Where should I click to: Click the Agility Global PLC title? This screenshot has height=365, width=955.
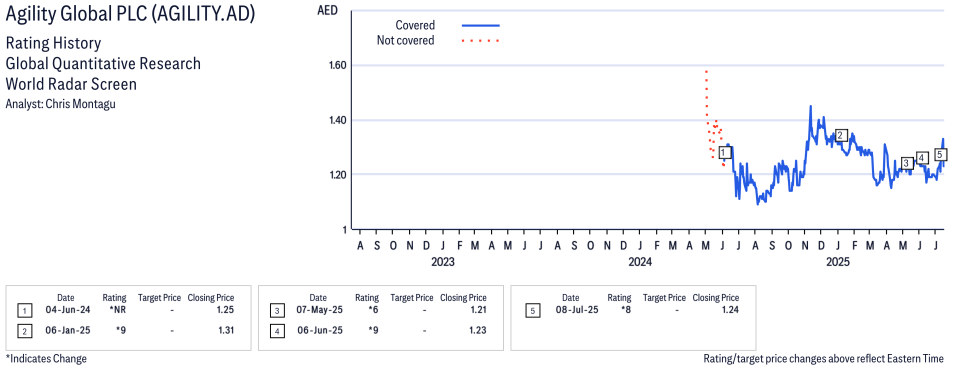coord(130,15)
